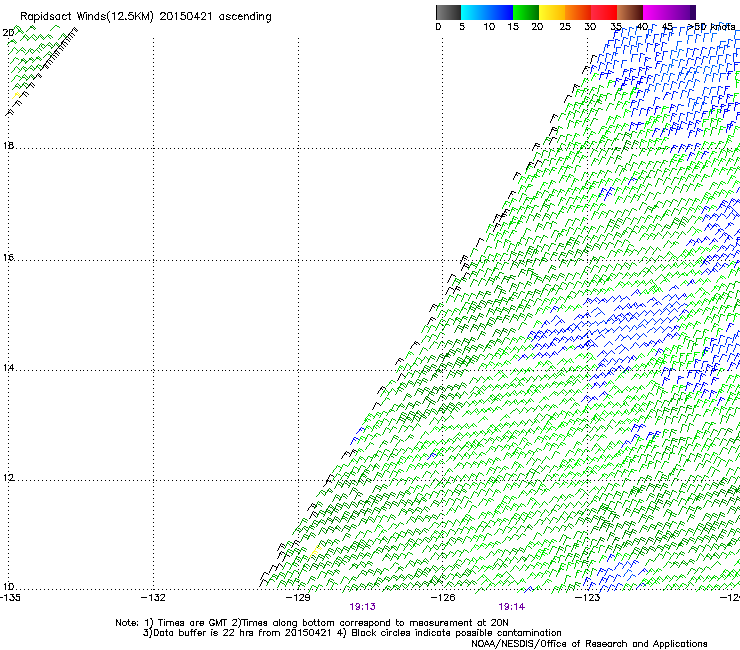This screenshot has height=650, width=740.
Task: Click the purple time label 19:14
Action: (x=512, y=607)
